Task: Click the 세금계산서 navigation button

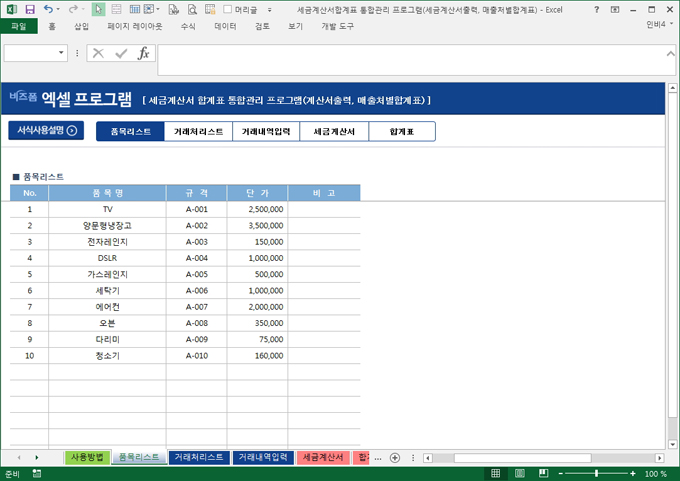Action: point(334,131)
